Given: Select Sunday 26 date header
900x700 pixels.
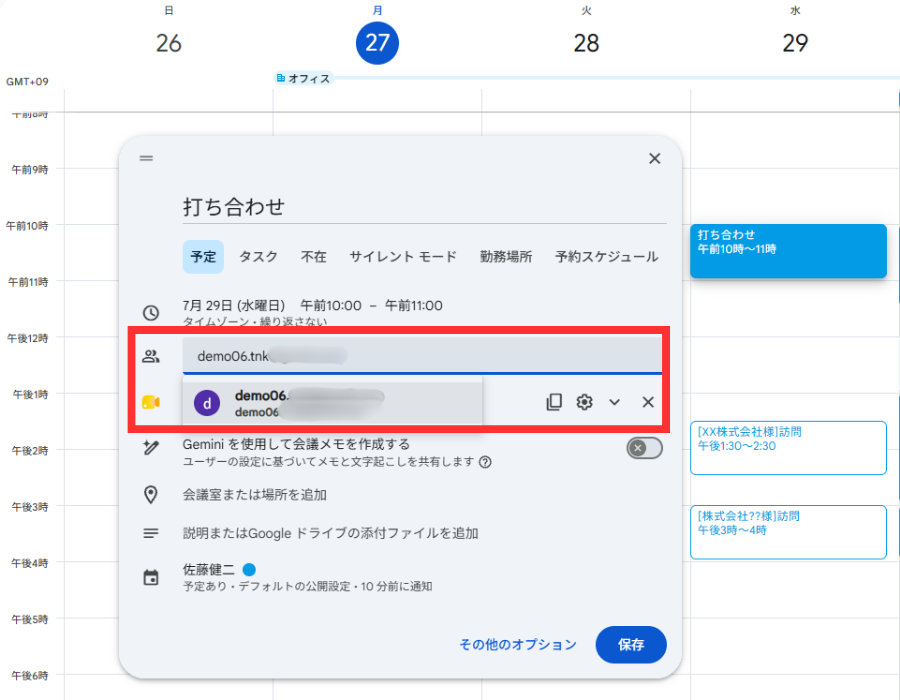Looking at the screenshot, I should (169, 43).
